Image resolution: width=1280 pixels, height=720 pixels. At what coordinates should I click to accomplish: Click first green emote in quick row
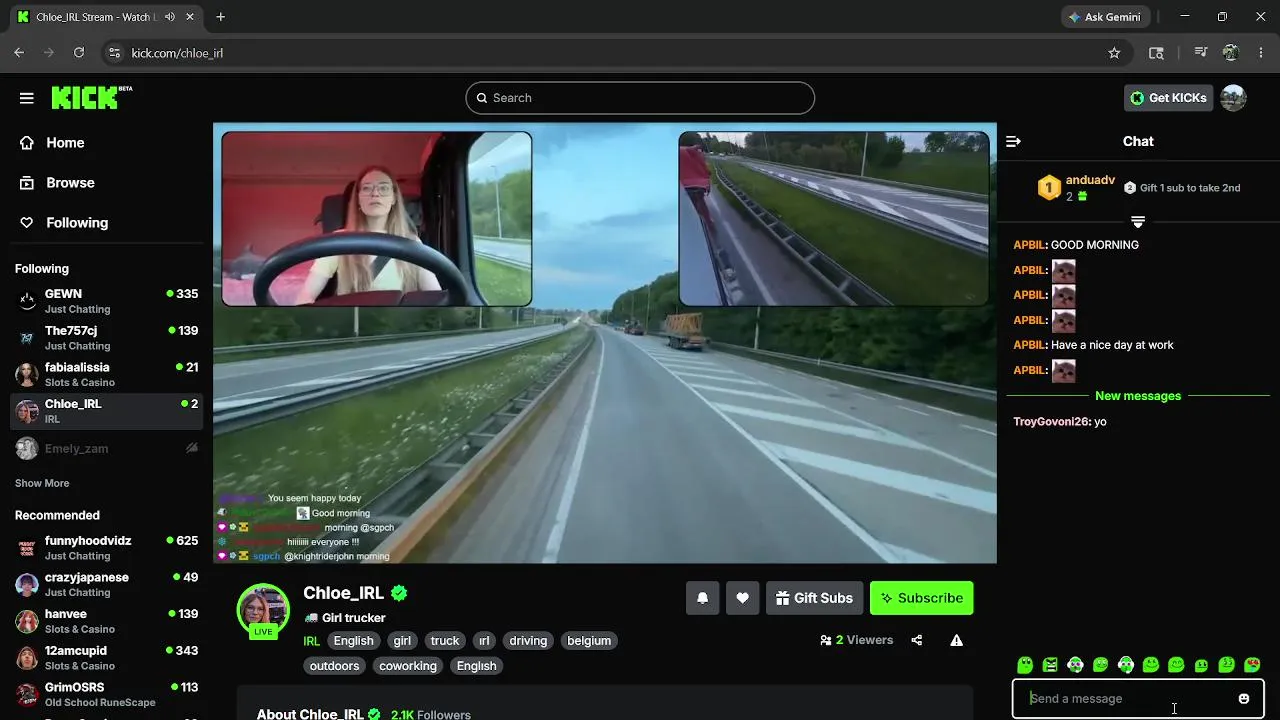tap(1025, 665)
